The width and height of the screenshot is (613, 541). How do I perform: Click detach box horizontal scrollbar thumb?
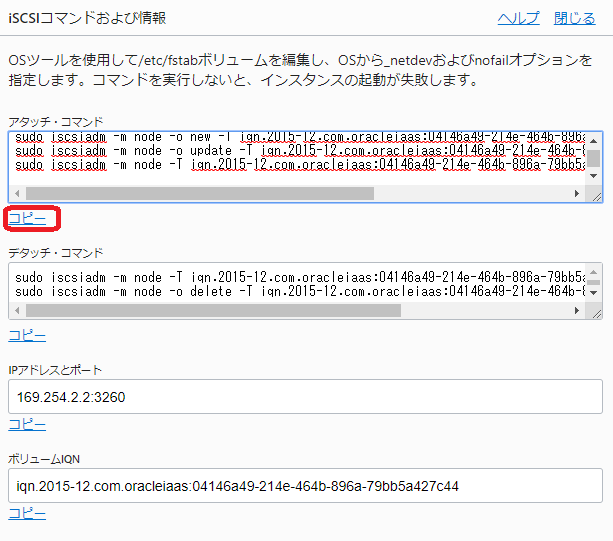(x=200, y=312)
